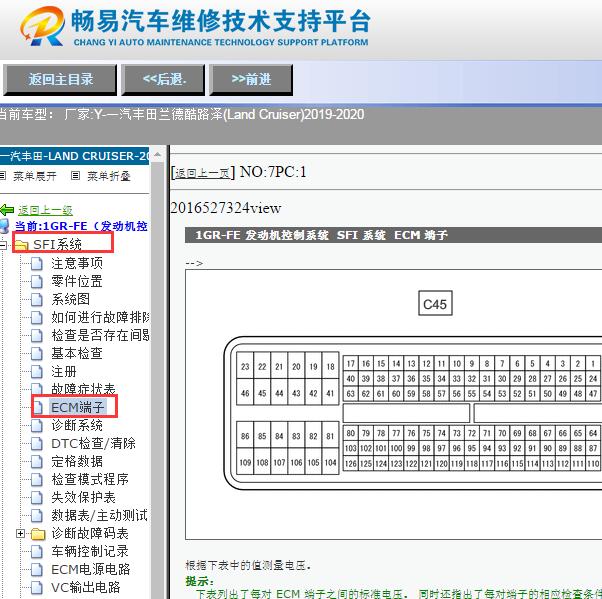
Task: Click the ECM端子 page icon
Action: (x=39, y=407)
